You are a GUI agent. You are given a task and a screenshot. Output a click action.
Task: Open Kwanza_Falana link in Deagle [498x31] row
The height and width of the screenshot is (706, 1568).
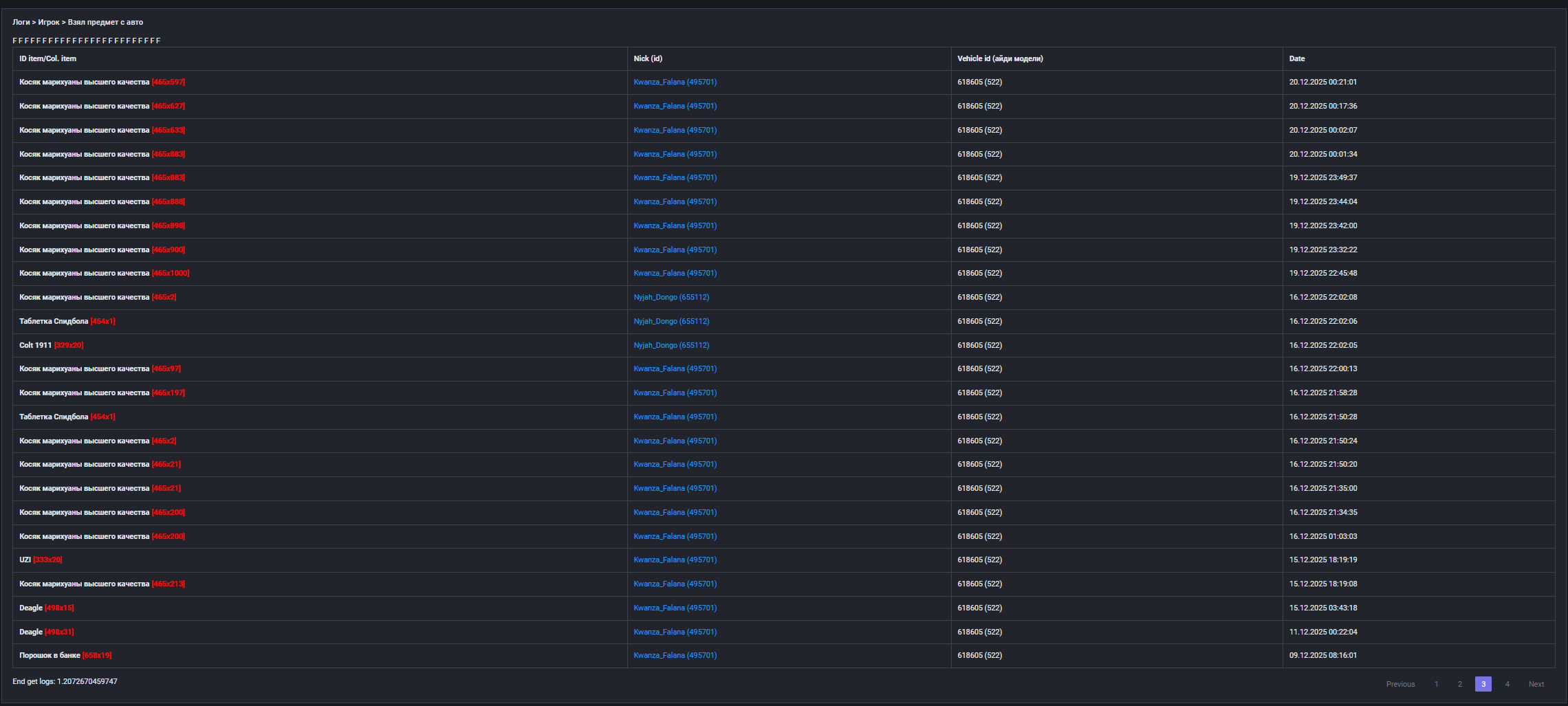point(675,632)
